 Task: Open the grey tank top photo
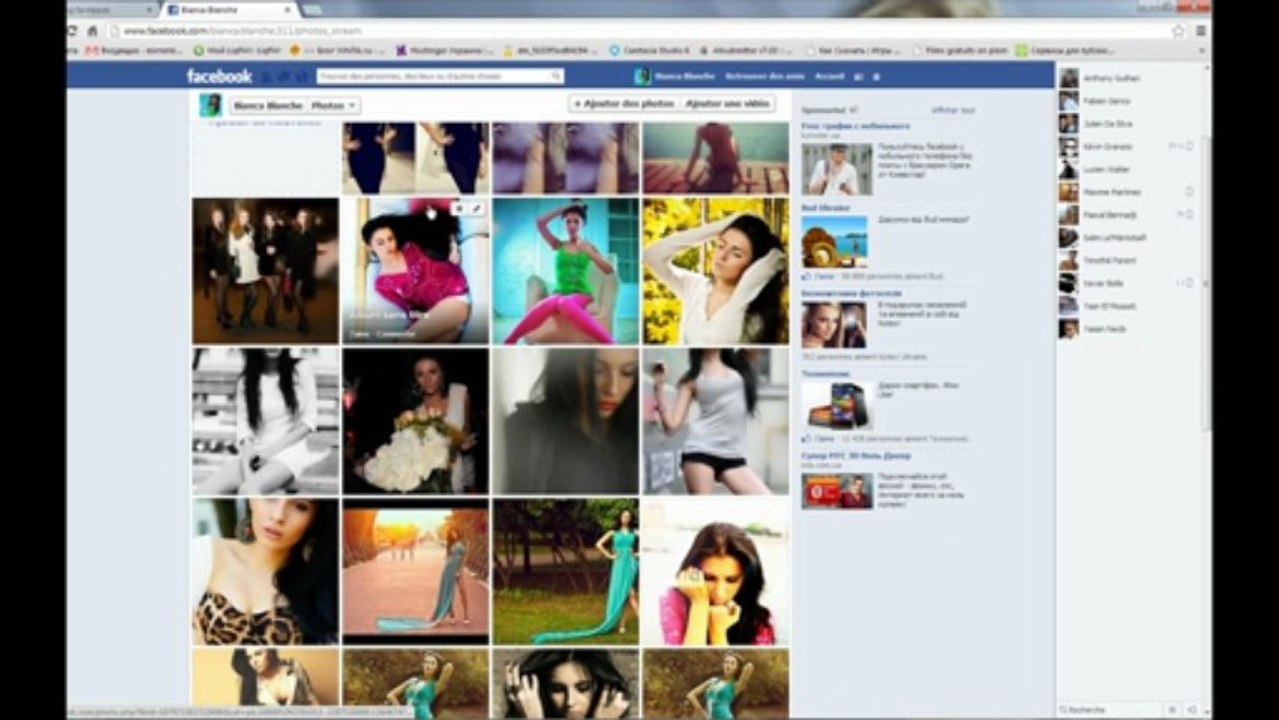715,421
